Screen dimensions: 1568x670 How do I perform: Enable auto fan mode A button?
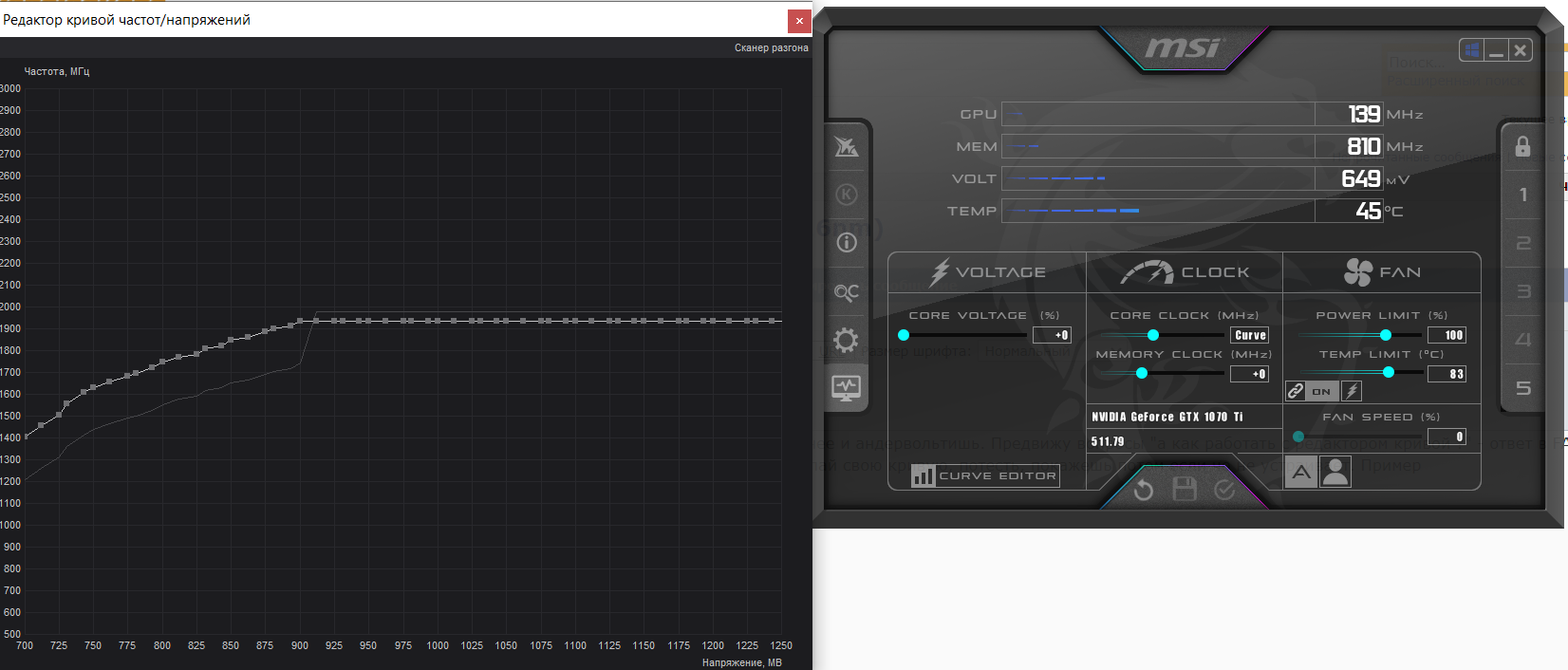1301,472
